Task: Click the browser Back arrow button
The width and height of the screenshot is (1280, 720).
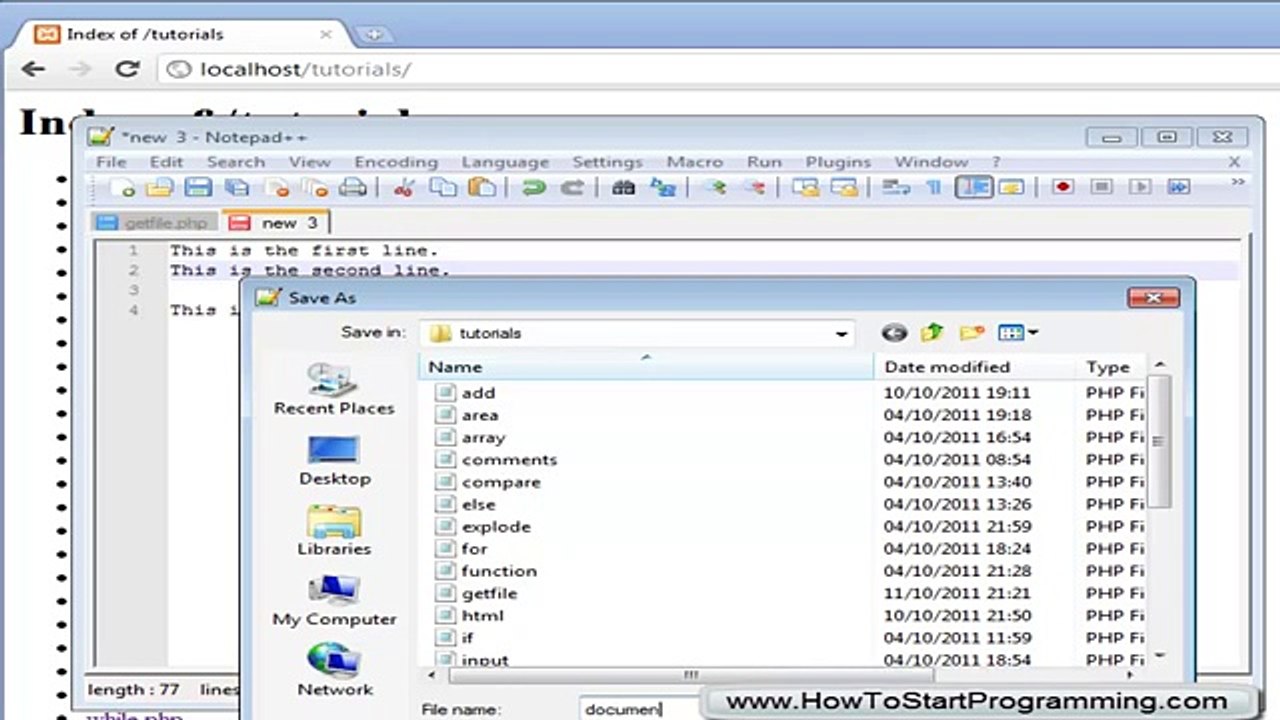Action: 34,69
